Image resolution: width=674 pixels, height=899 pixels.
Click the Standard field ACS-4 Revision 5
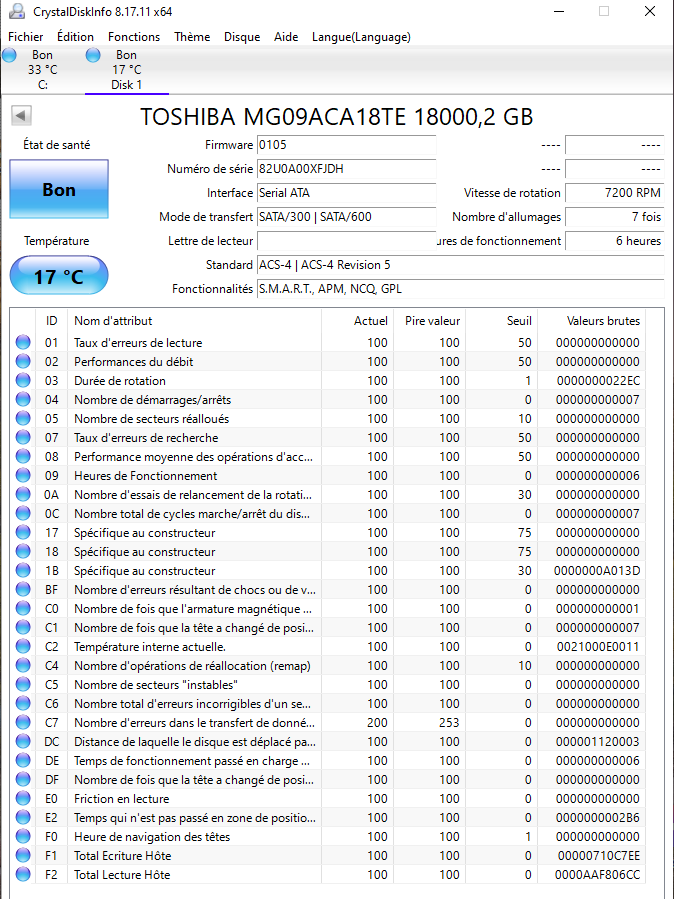coord(460,265)
